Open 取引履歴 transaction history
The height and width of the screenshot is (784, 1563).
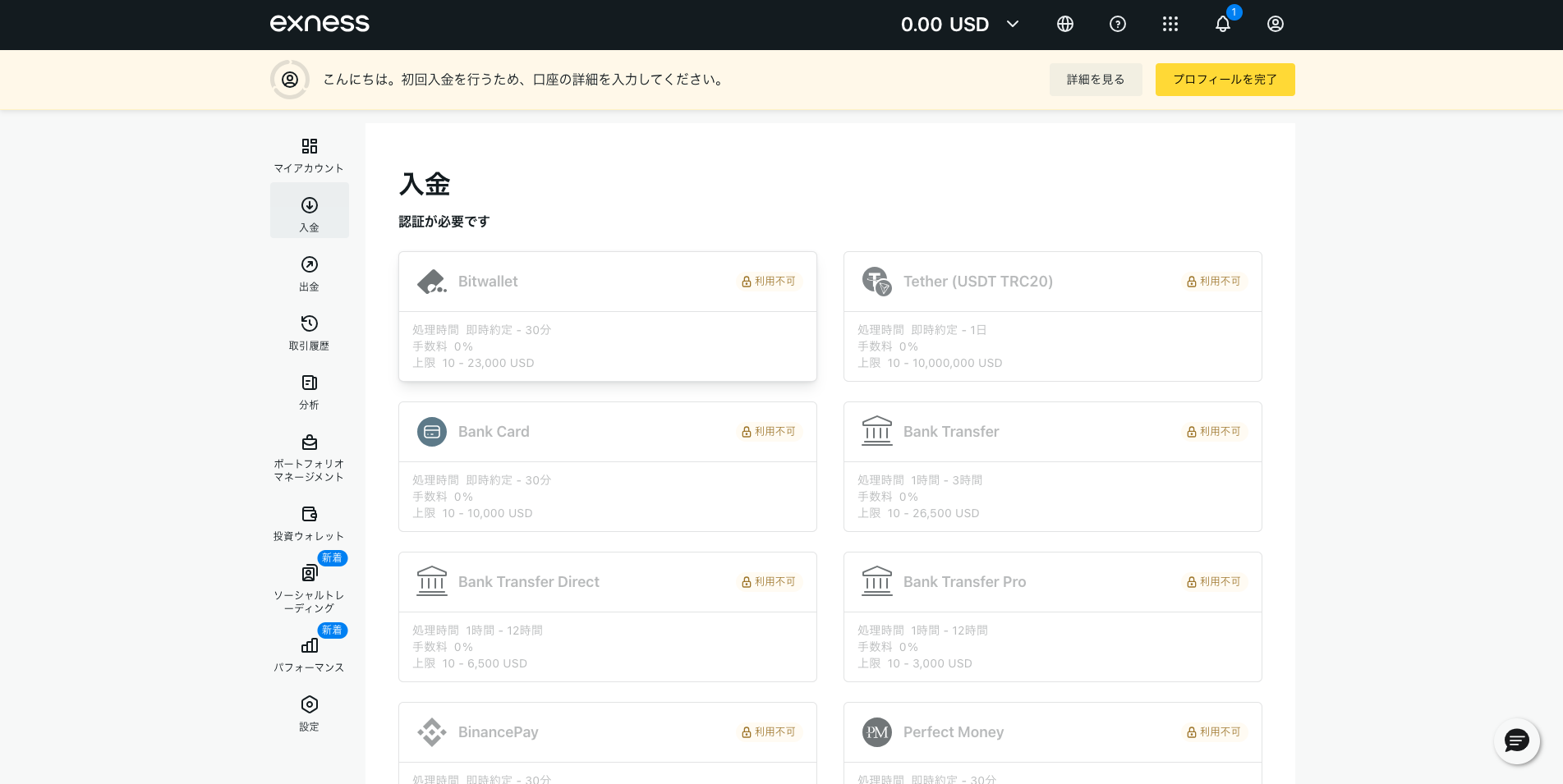coord(310,332)
